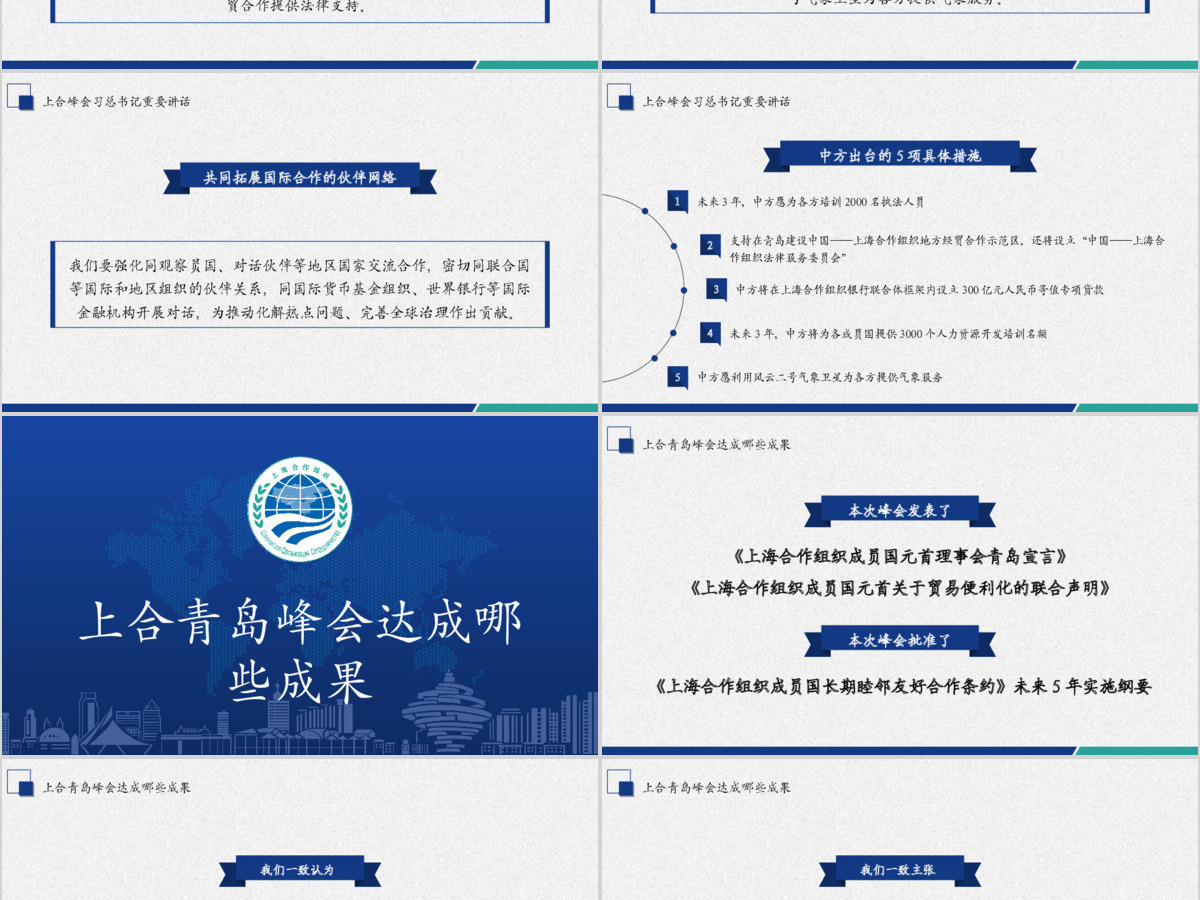This screenshot has height=900, width=1200.
Task: Click text 未来3年，中方将为各成员国提供3000个
Action: tap(888, 334)
